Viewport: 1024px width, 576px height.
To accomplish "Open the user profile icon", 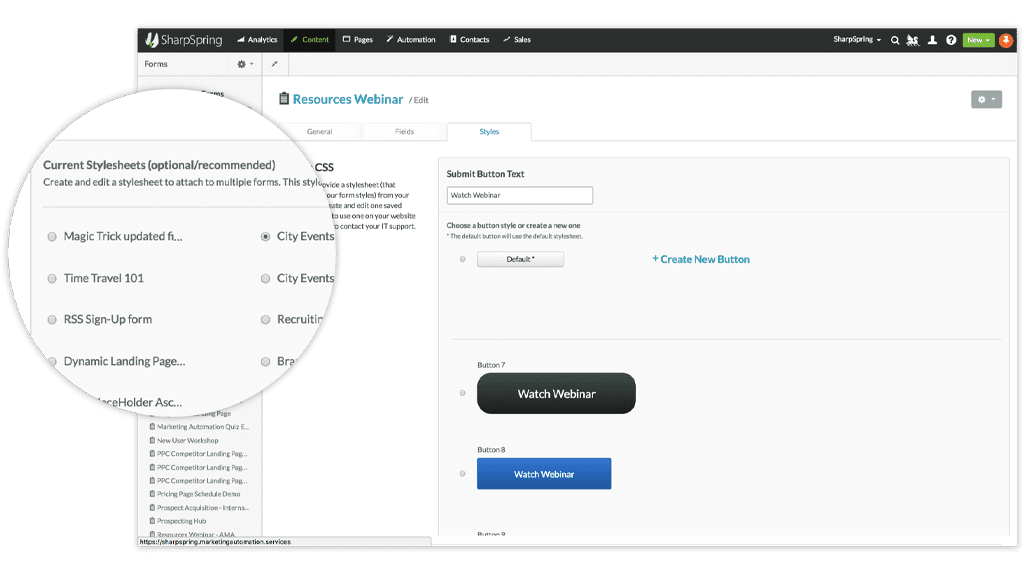I will 933,40.
